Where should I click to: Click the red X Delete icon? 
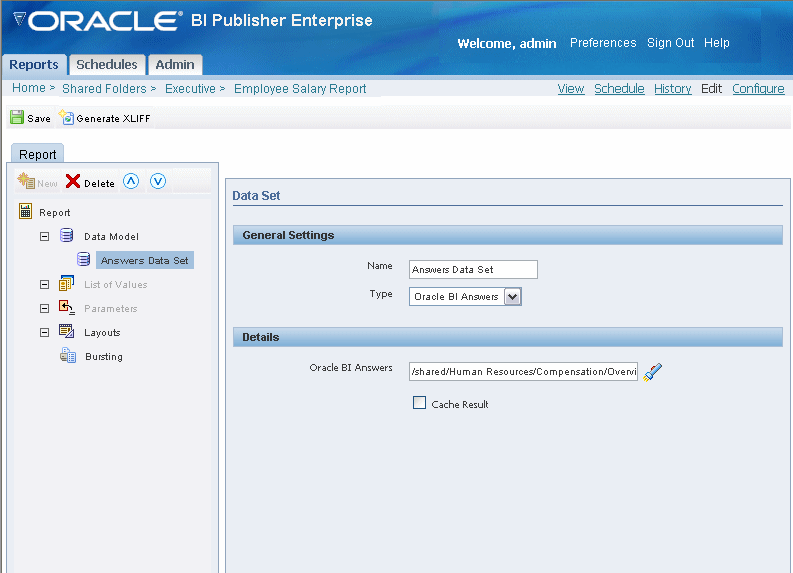point(73,181)
